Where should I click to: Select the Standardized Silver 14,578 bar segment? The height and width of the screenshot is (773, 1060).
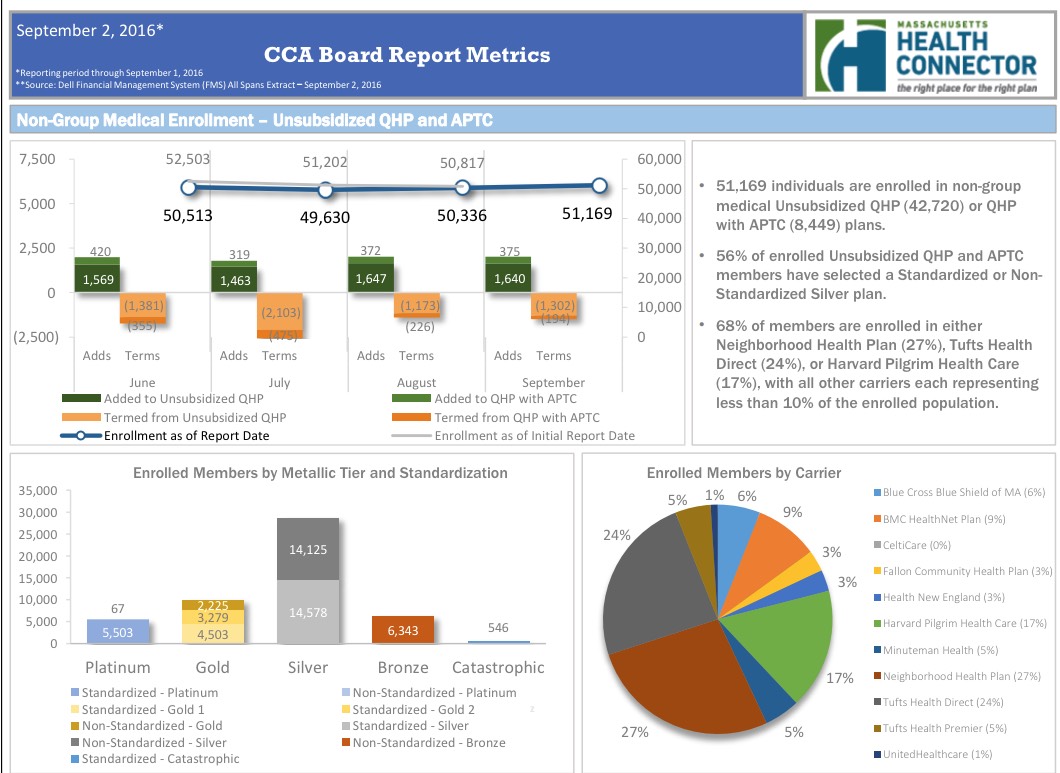click(x=308, y=611)
